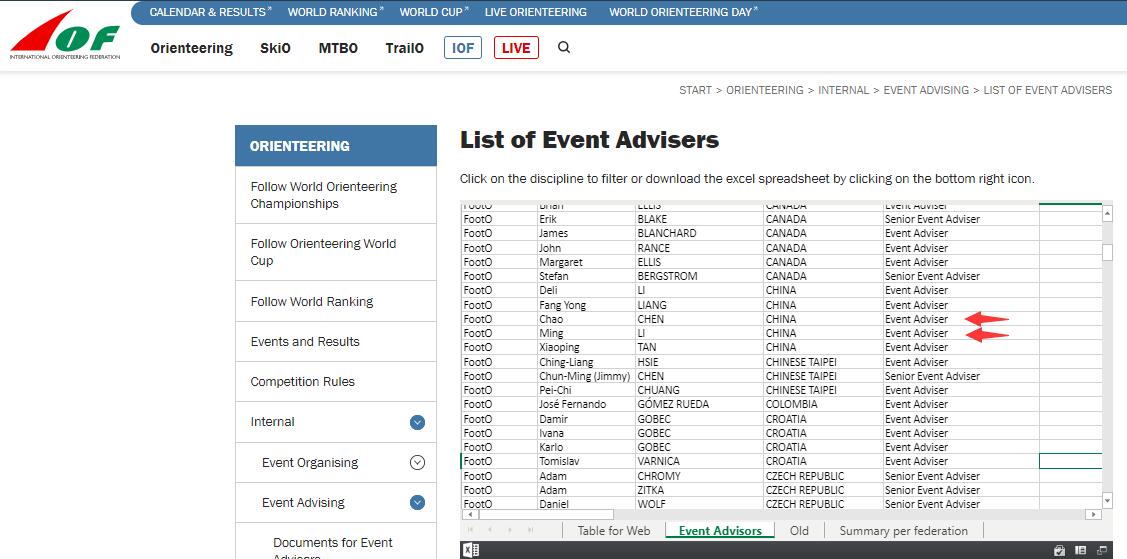1127x559 pixels.
Task: Click the spreadsheet's vertical scrollbar thumb
Action: click(x=1107, y=252)
